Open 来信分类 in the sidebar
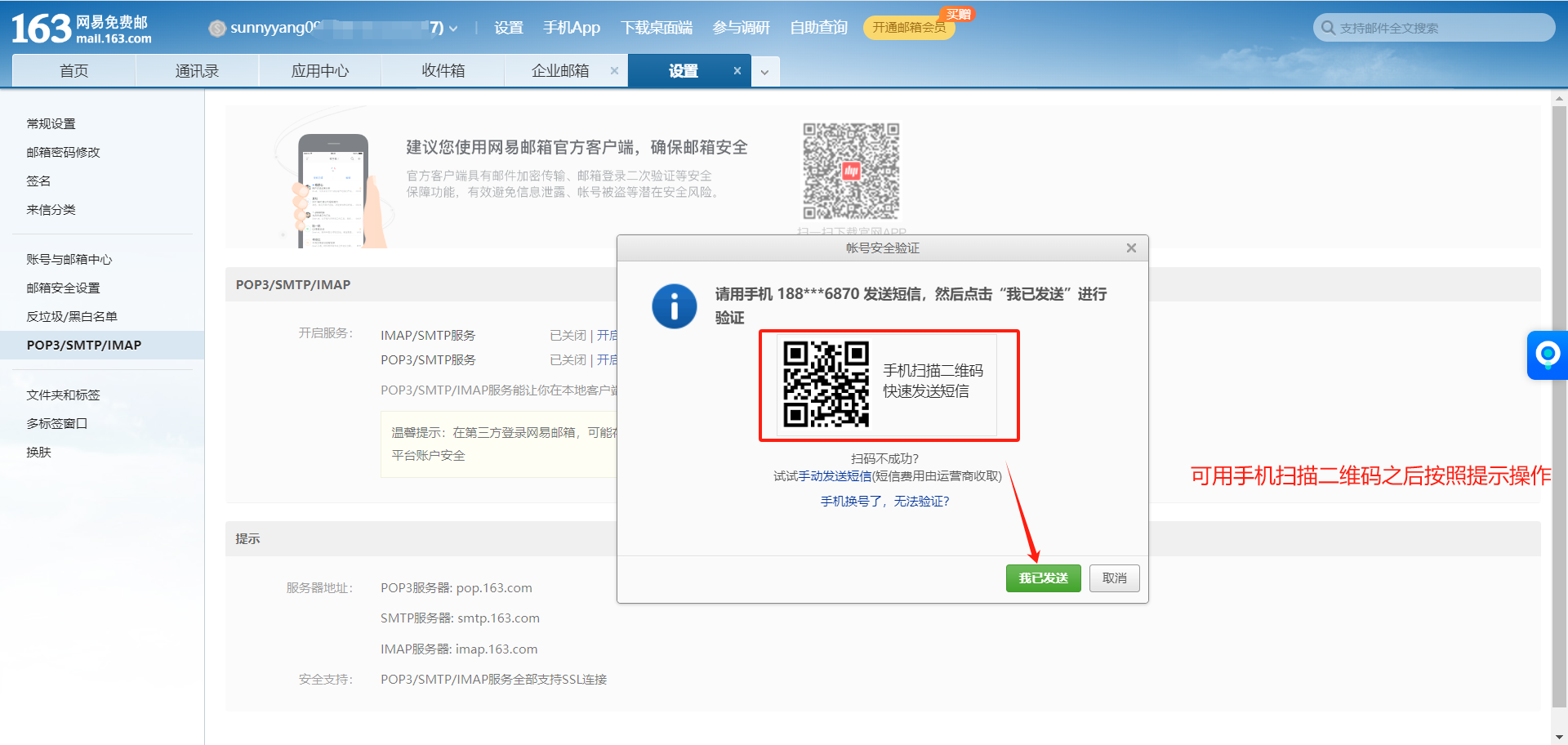This screenshot has width=1568, height=745. pyautogui.click(x=51, y=210)
